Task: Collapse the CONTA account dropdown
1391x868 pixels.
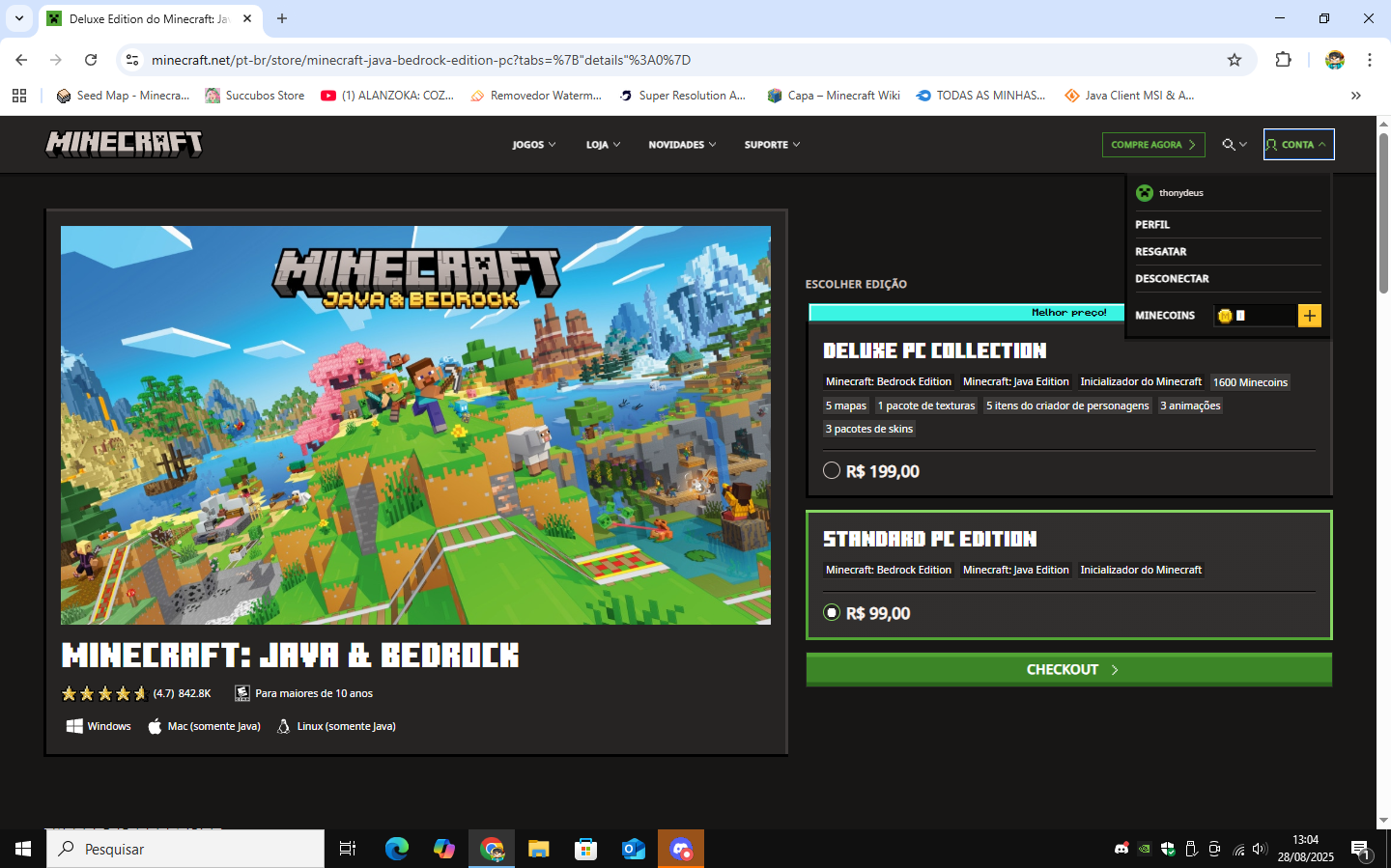Action: pyautogui.click(x=1298, y=145)
